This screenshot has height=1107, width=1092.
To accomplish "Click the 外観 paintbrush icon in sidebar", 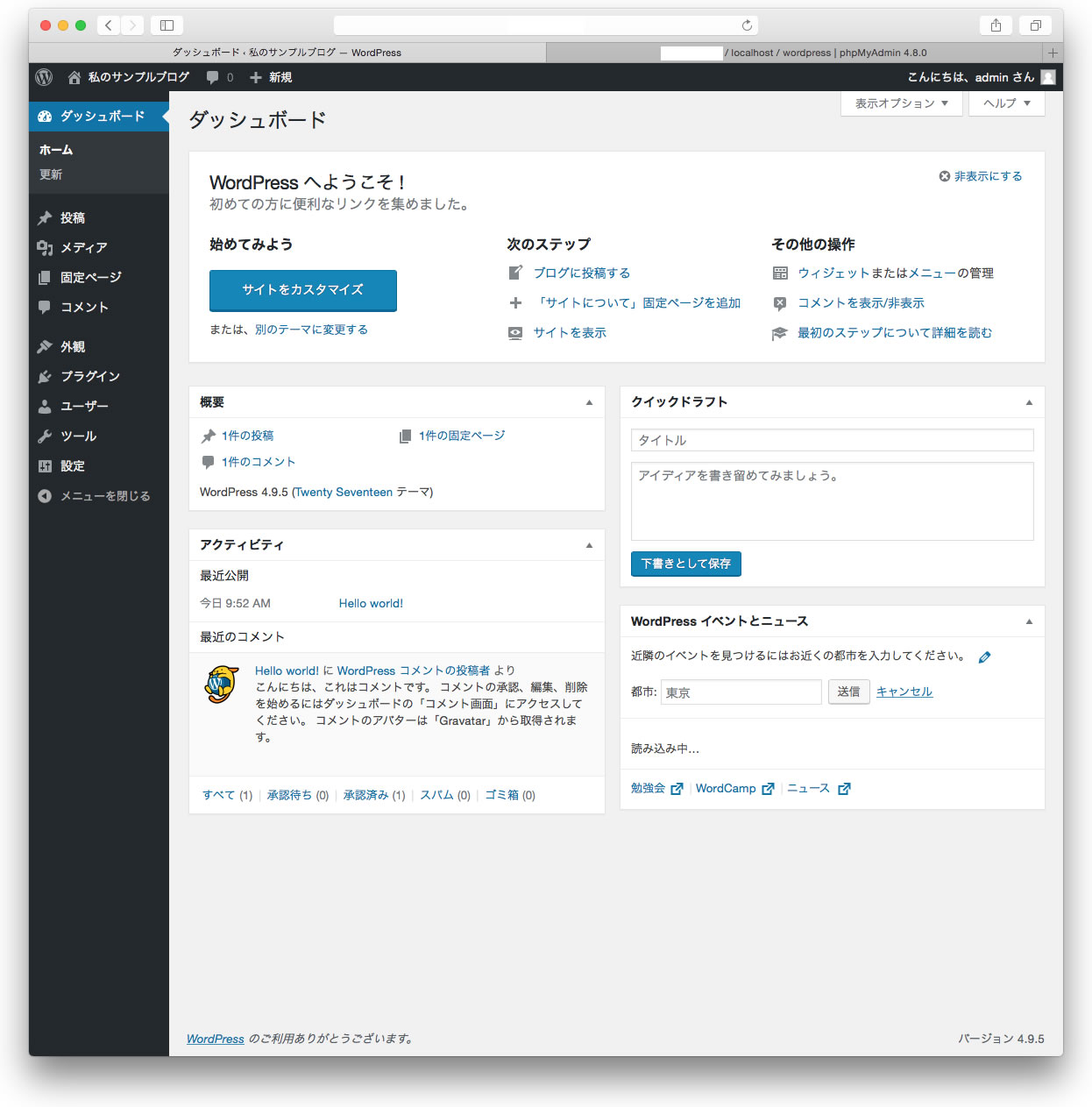I will coord(45,346).
